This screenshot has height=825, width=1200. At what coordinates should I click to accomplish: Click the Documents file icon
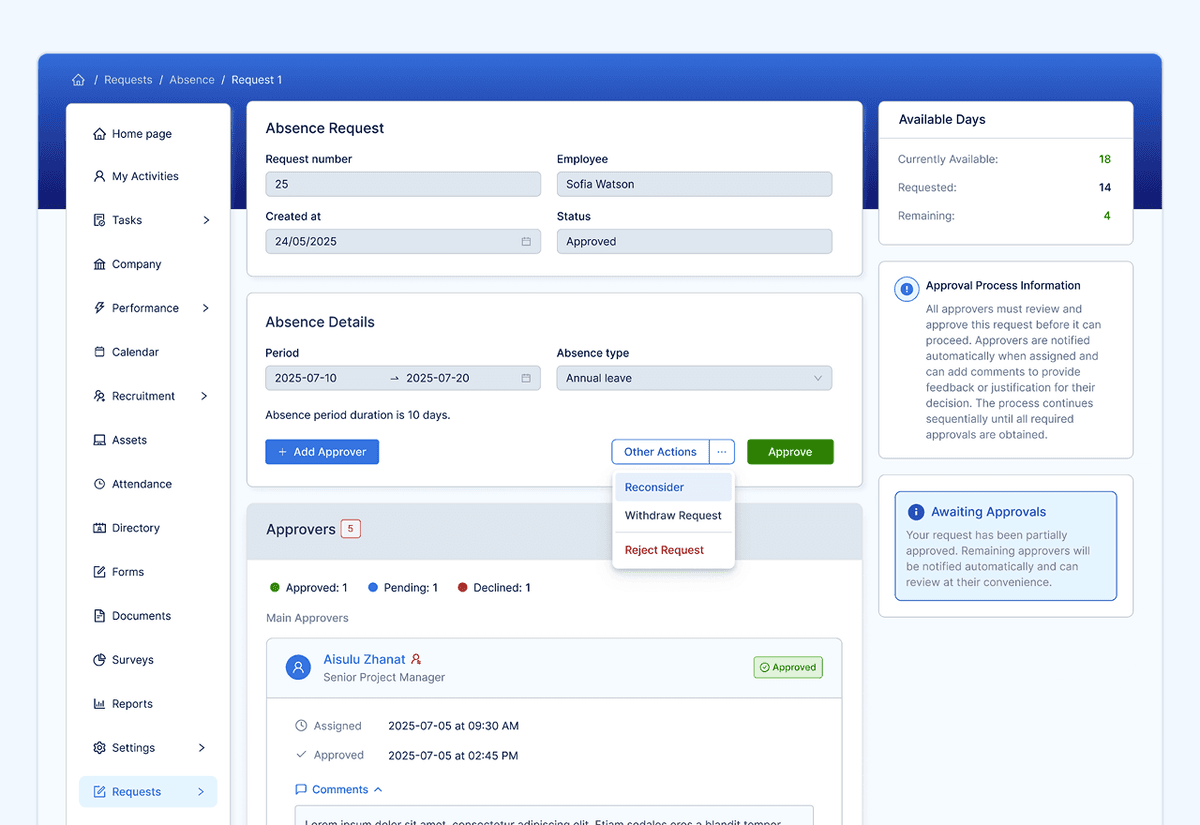(99, 616)
